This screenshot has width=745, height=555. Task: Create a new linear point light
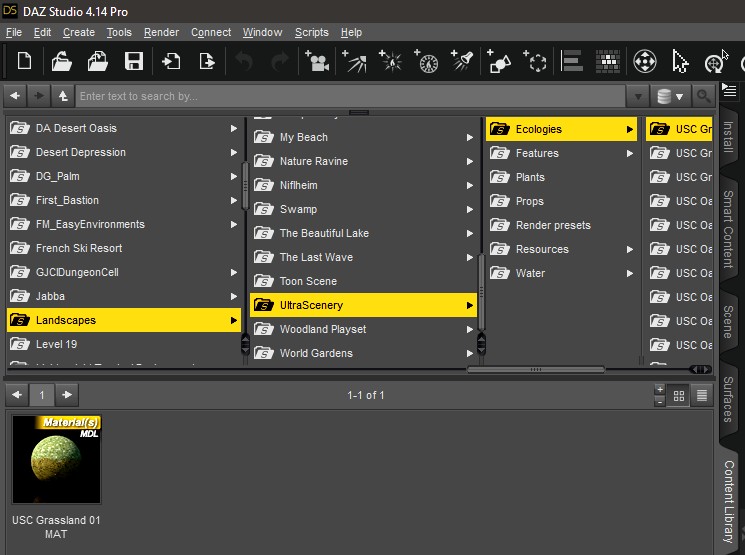tap(426, 61)
